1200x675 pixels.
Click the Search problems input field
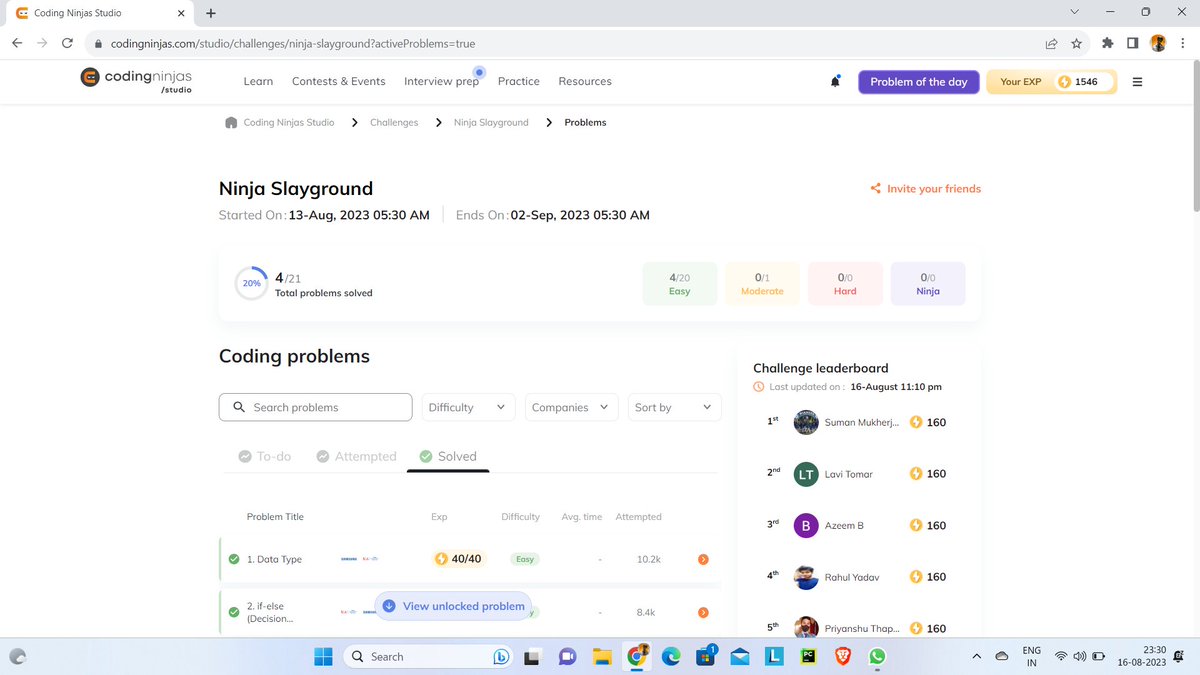315,407
